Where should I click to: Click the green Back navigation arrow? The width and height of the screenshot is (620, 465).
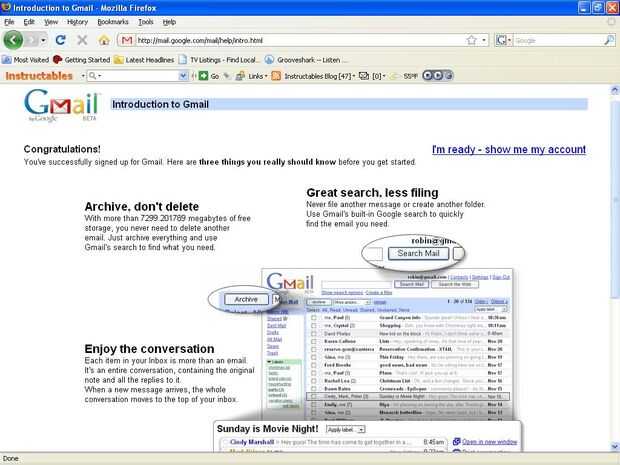coord(13,40)
